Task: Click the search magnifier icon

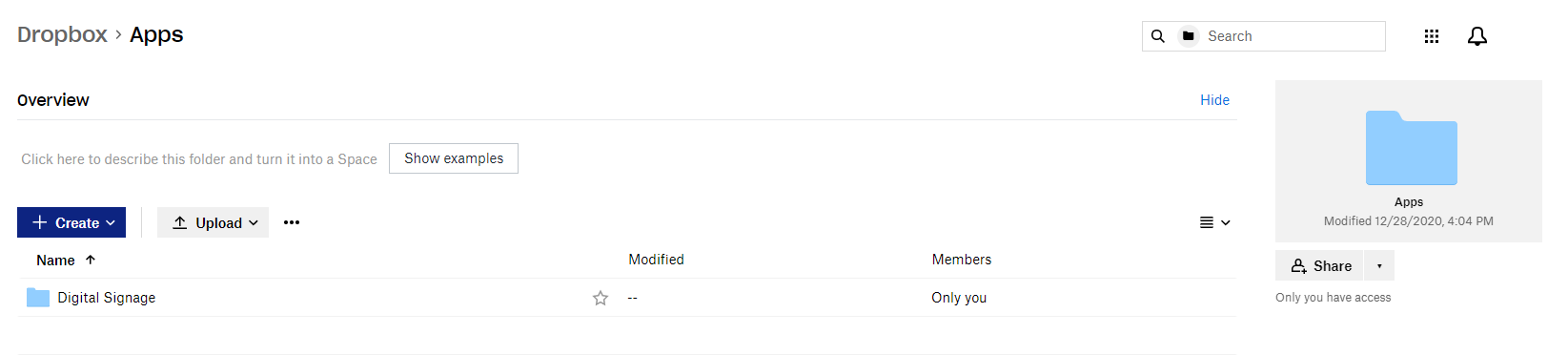Action: click(x=1157, y=36)
